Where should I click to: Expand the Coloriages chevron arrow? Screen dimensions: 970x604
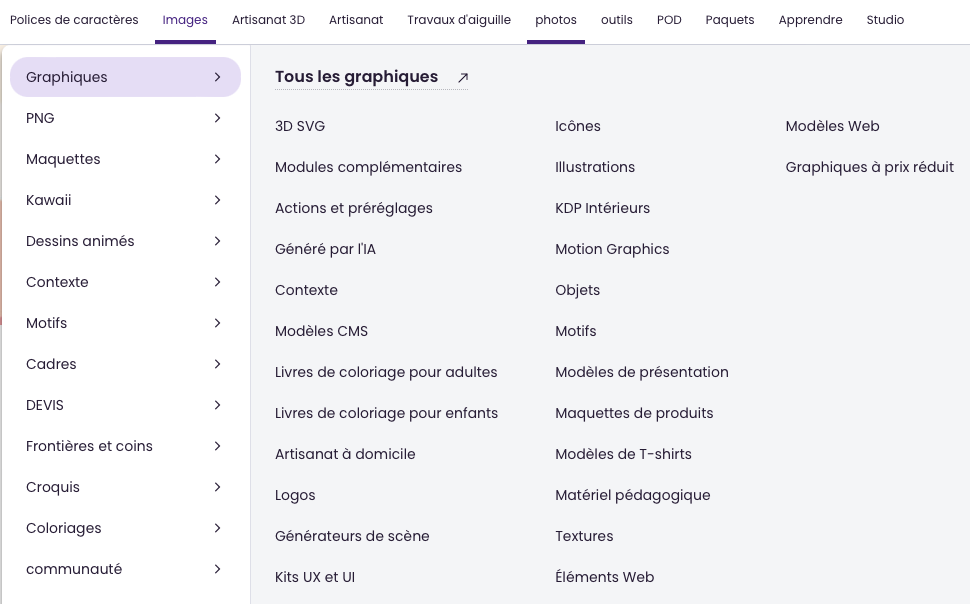217,528
